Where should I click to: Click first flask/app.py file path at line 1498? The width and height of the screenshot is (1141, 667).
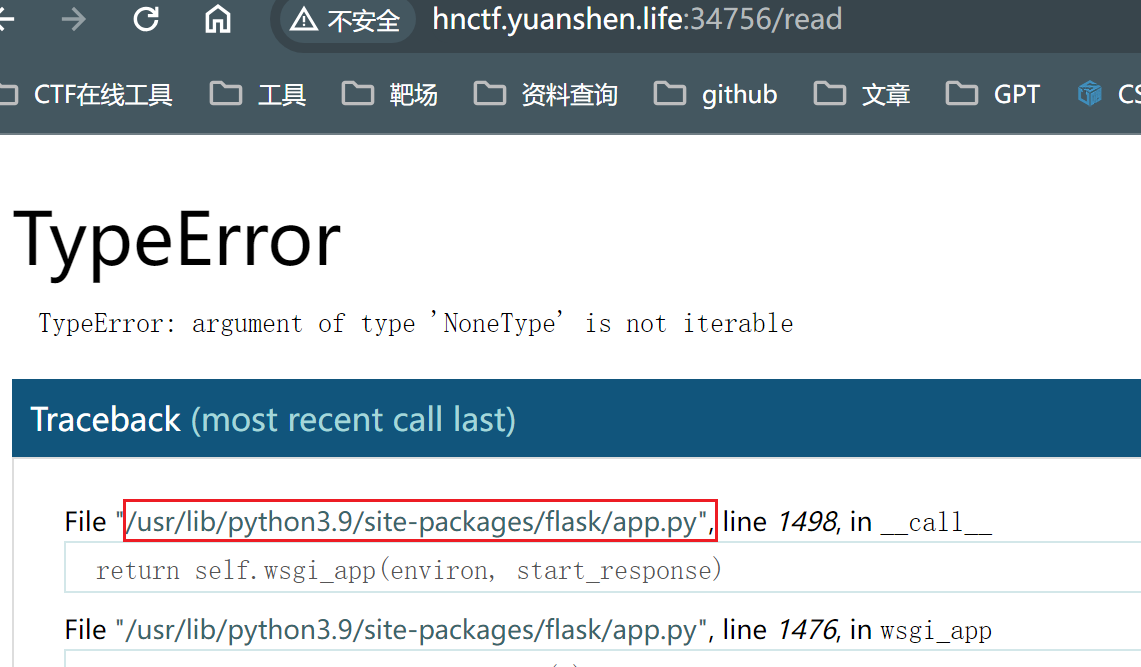(x=419, y=521)
